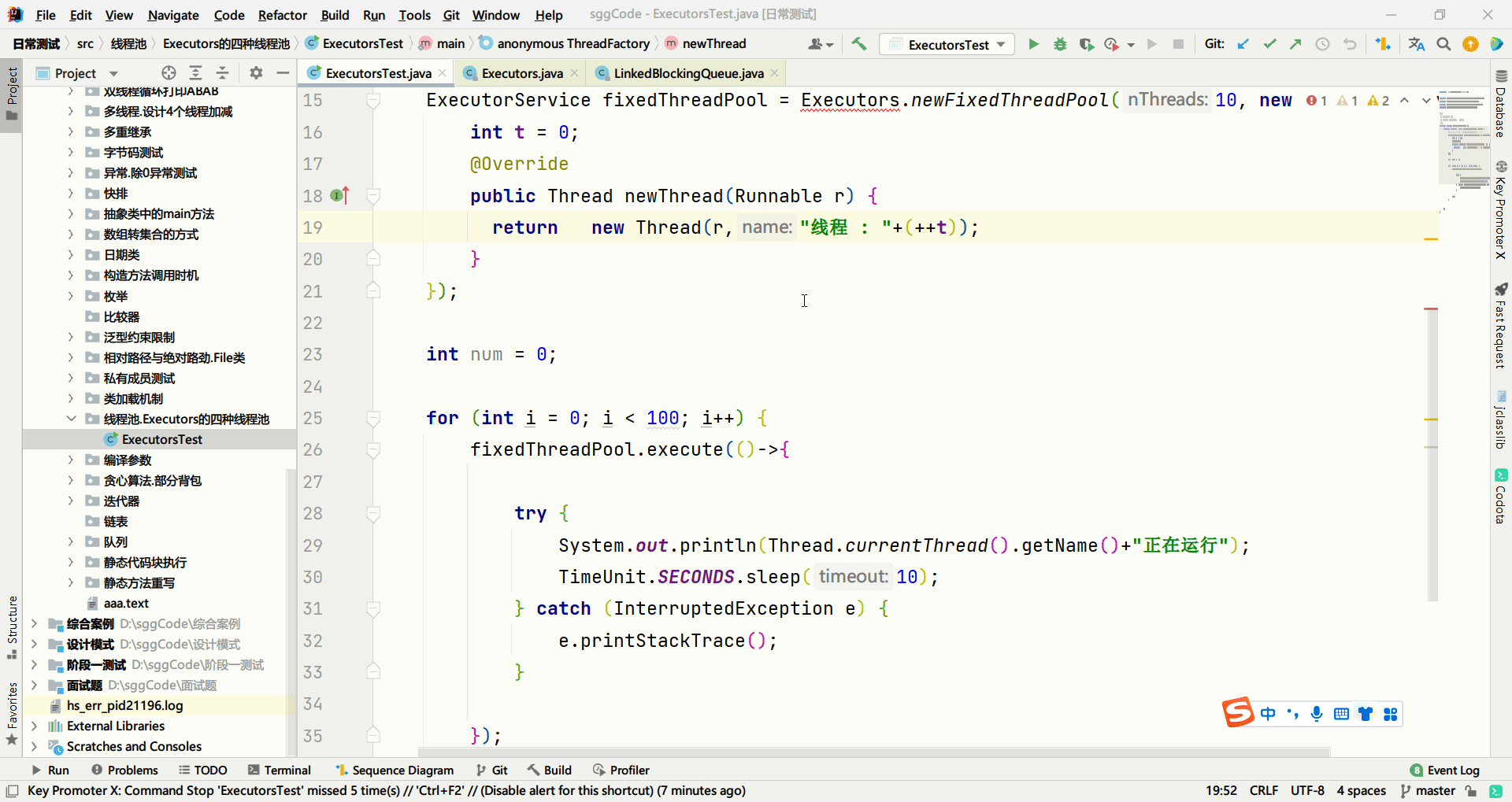This screenshot has height=802, width=1512.
Task: Click the master branch widget
Action: tap(1428, 791)
